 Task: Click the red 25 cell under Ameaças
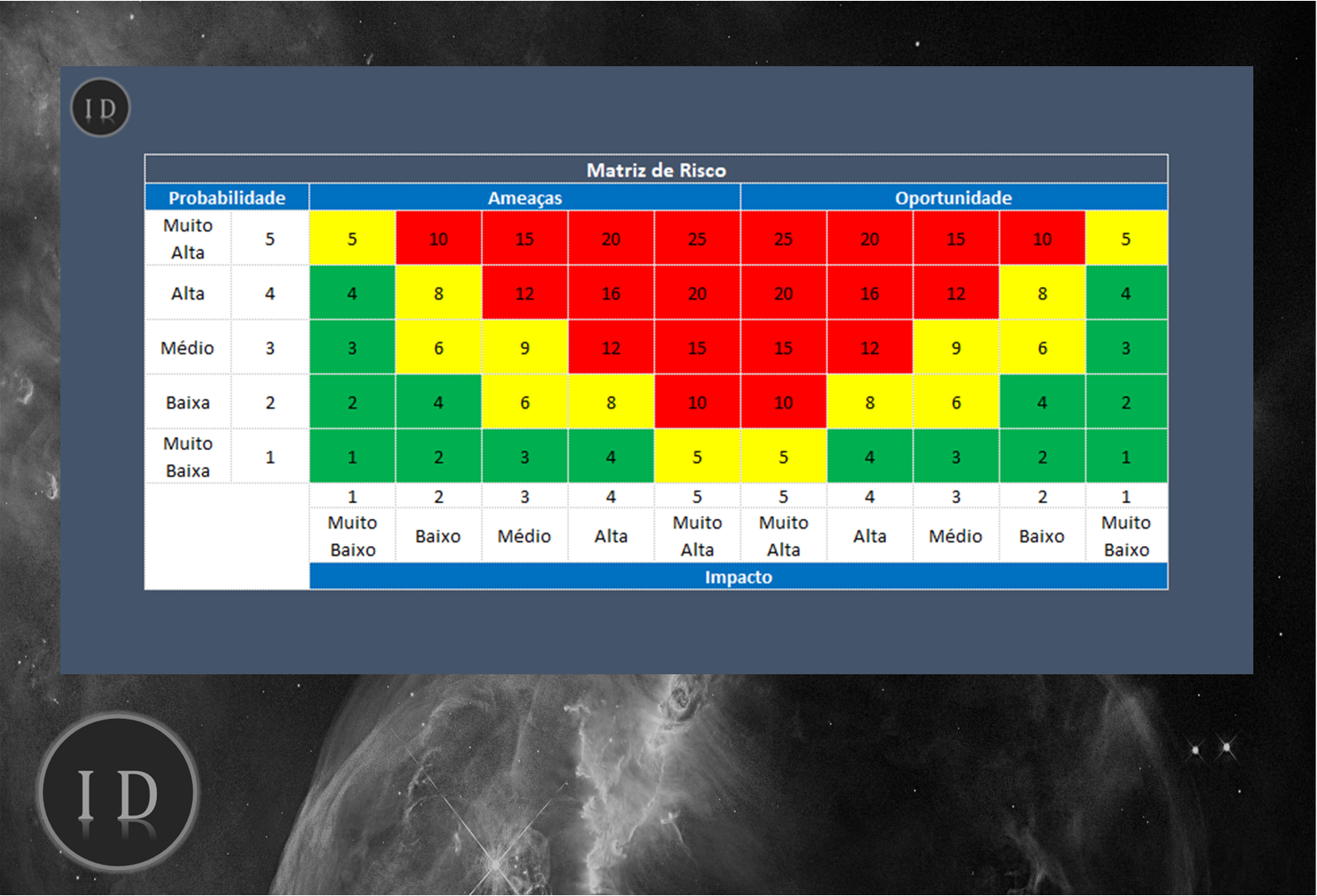coord(697,238)
